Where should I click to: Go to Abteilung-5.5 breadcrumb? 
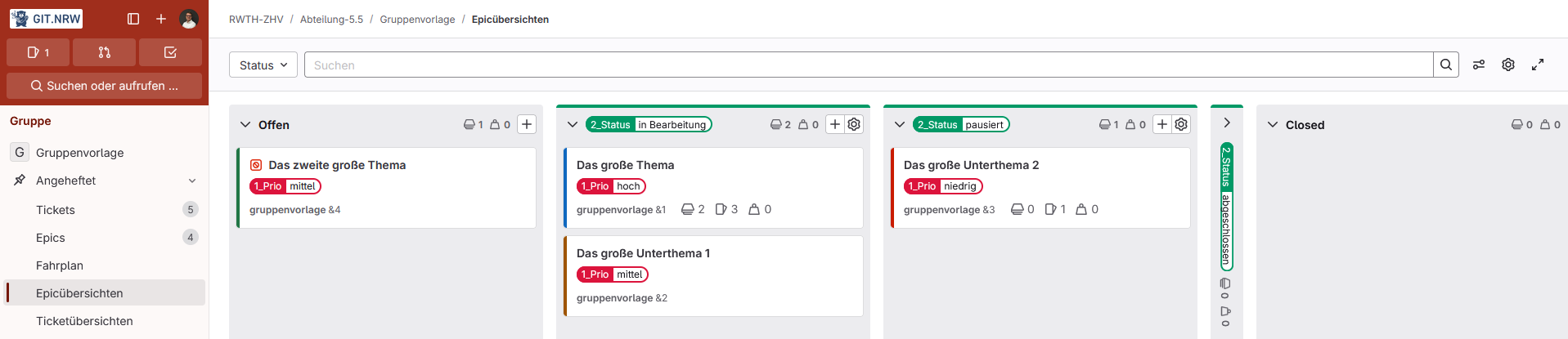point(331,20)
